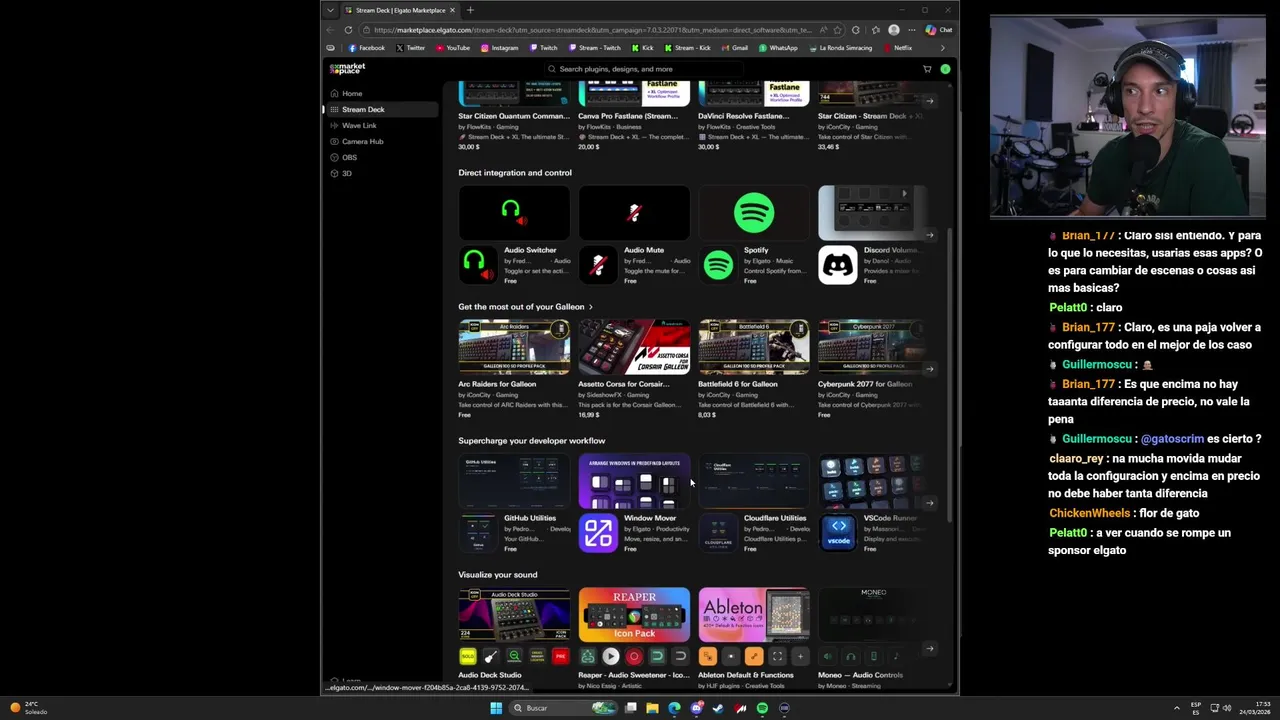Click the Elgato Marketplace logo

347,69
